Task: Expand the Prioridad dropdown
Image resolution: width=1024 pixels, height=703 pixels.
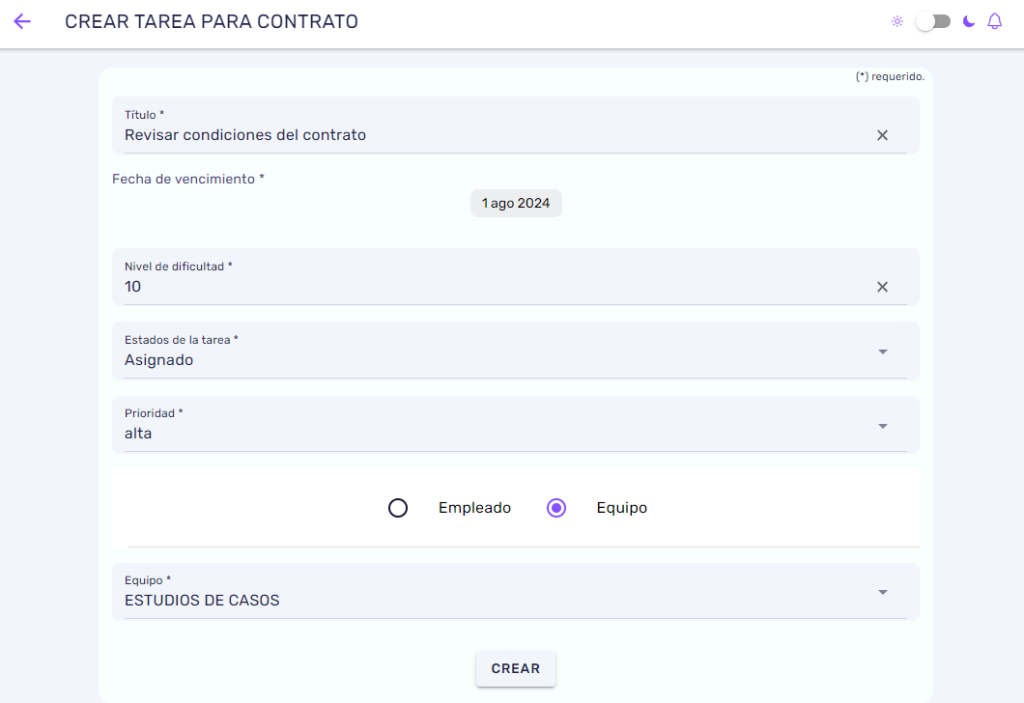Action: point(515,425)
